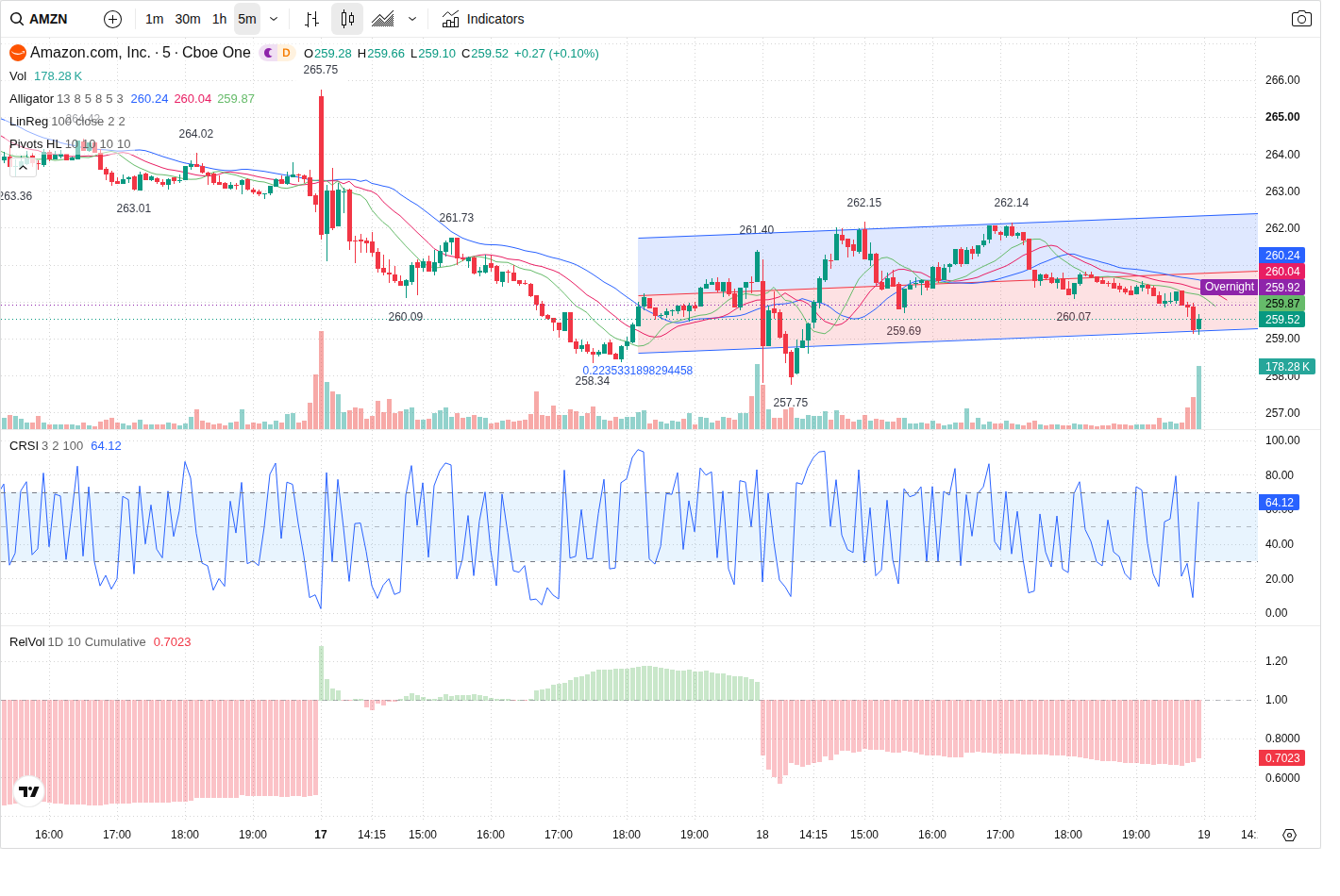1340x896 pixels.
Task: Click the 257.75 pivot low label
Action: [x=791, y=403]
